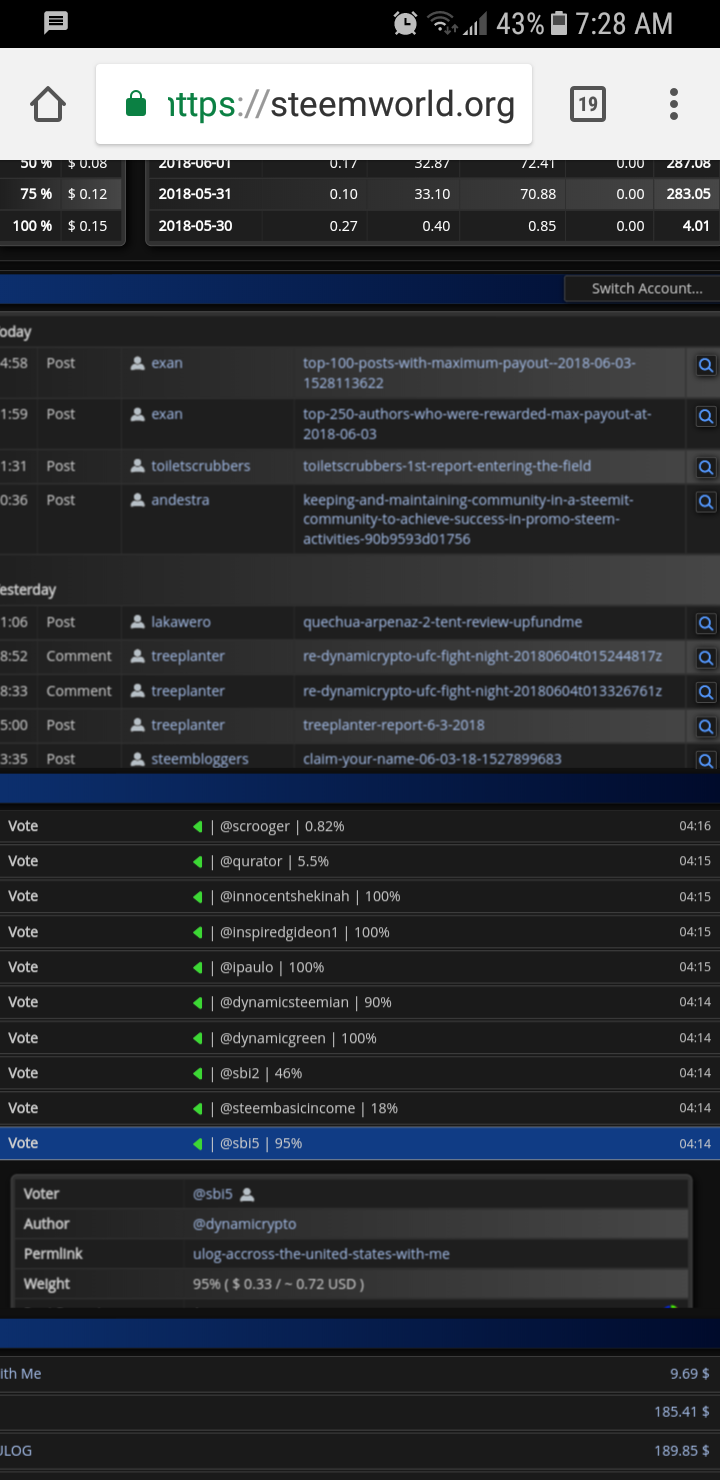720x1480 pixels.
Task: Open the magnifier for lakawero post
Action: [x=706, y=624]
